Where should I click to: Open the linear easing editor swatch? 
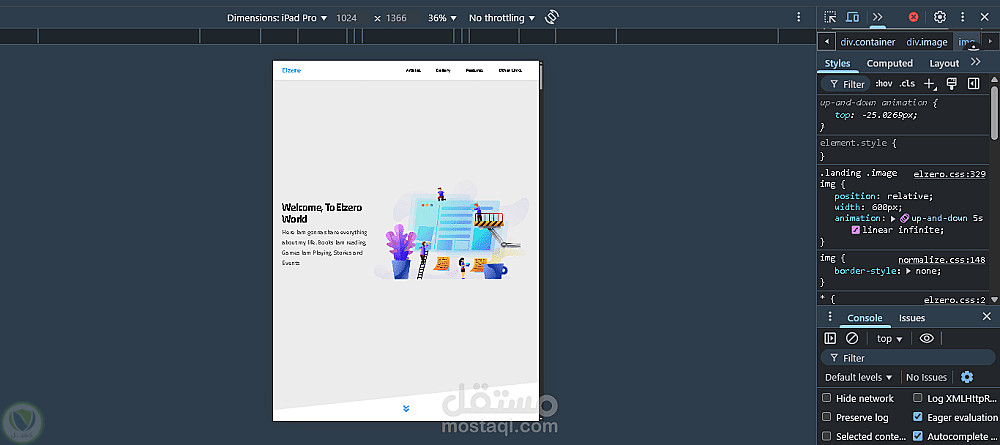point(856,230)
